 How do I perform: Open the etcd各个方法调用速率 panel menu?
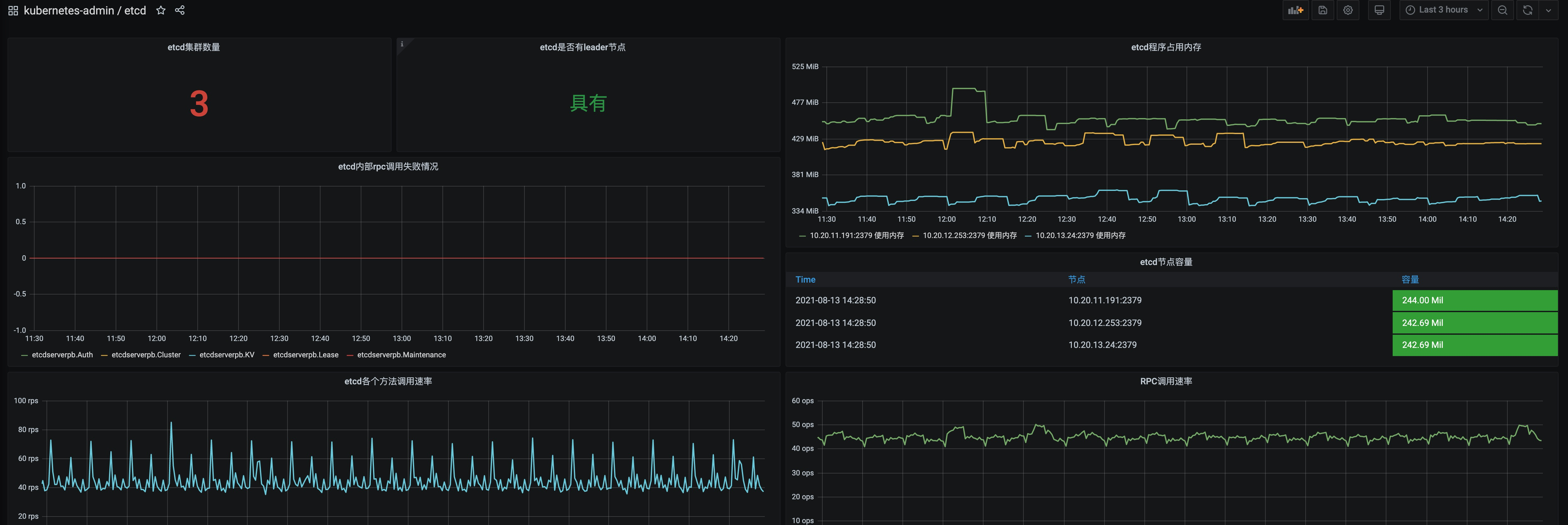click(x=388, y=381)
